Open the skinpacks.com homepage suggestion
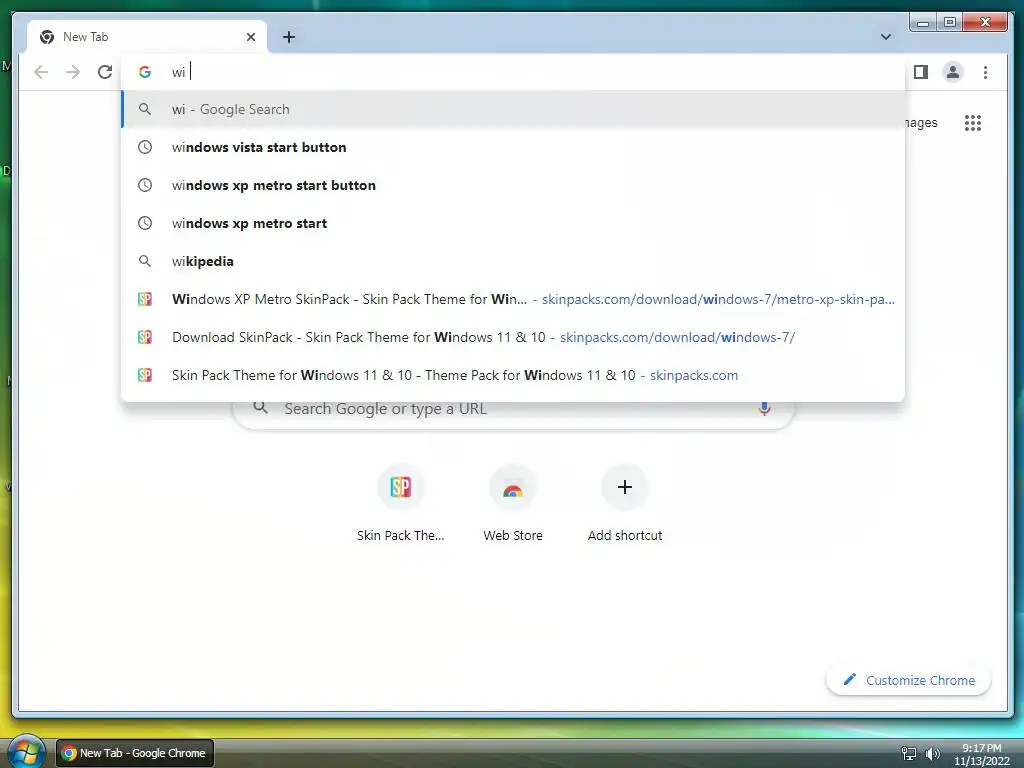The image size is (1024, 768). (513, 375)
